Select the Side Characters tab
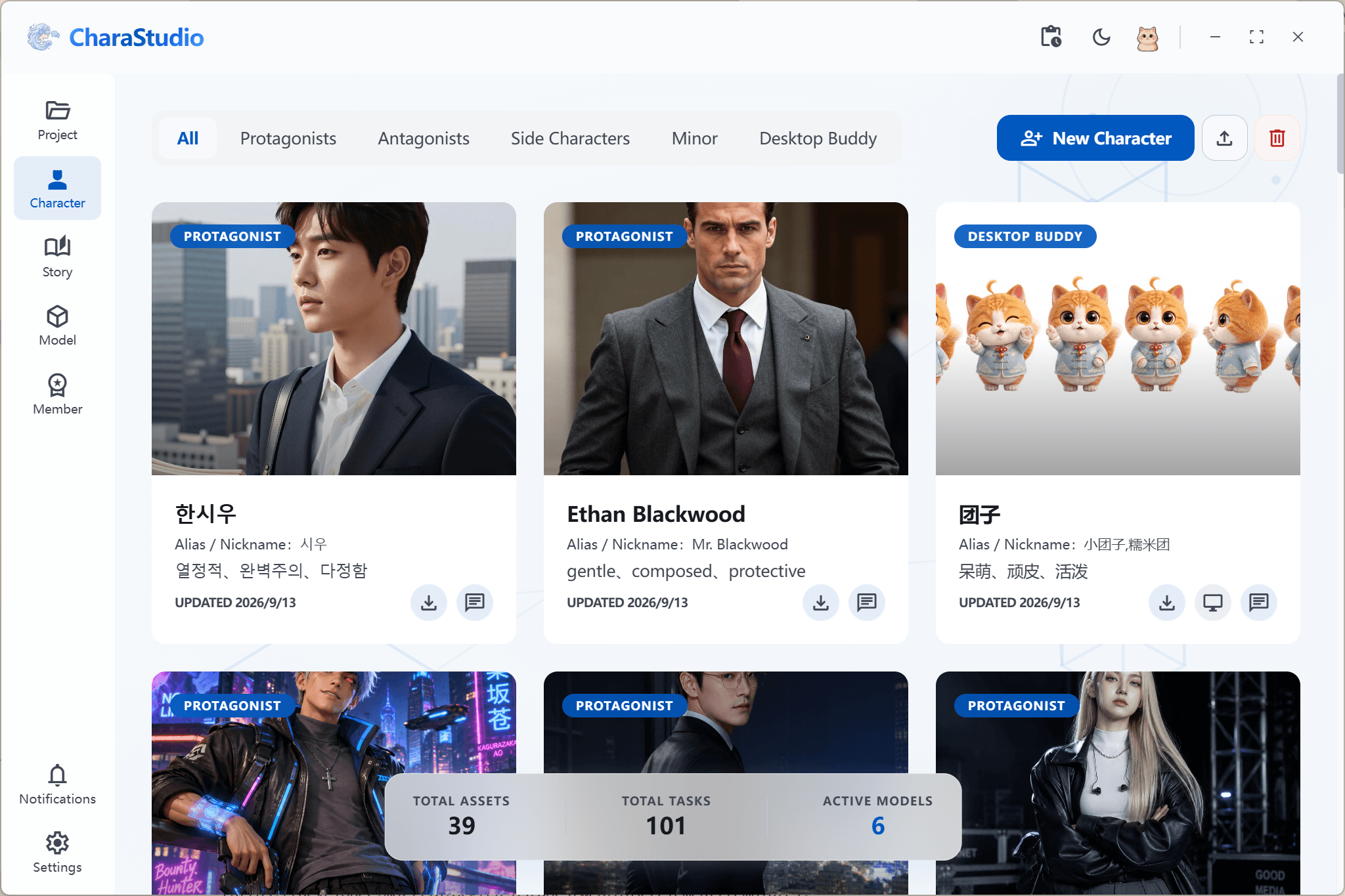 (x=571, y=139)
